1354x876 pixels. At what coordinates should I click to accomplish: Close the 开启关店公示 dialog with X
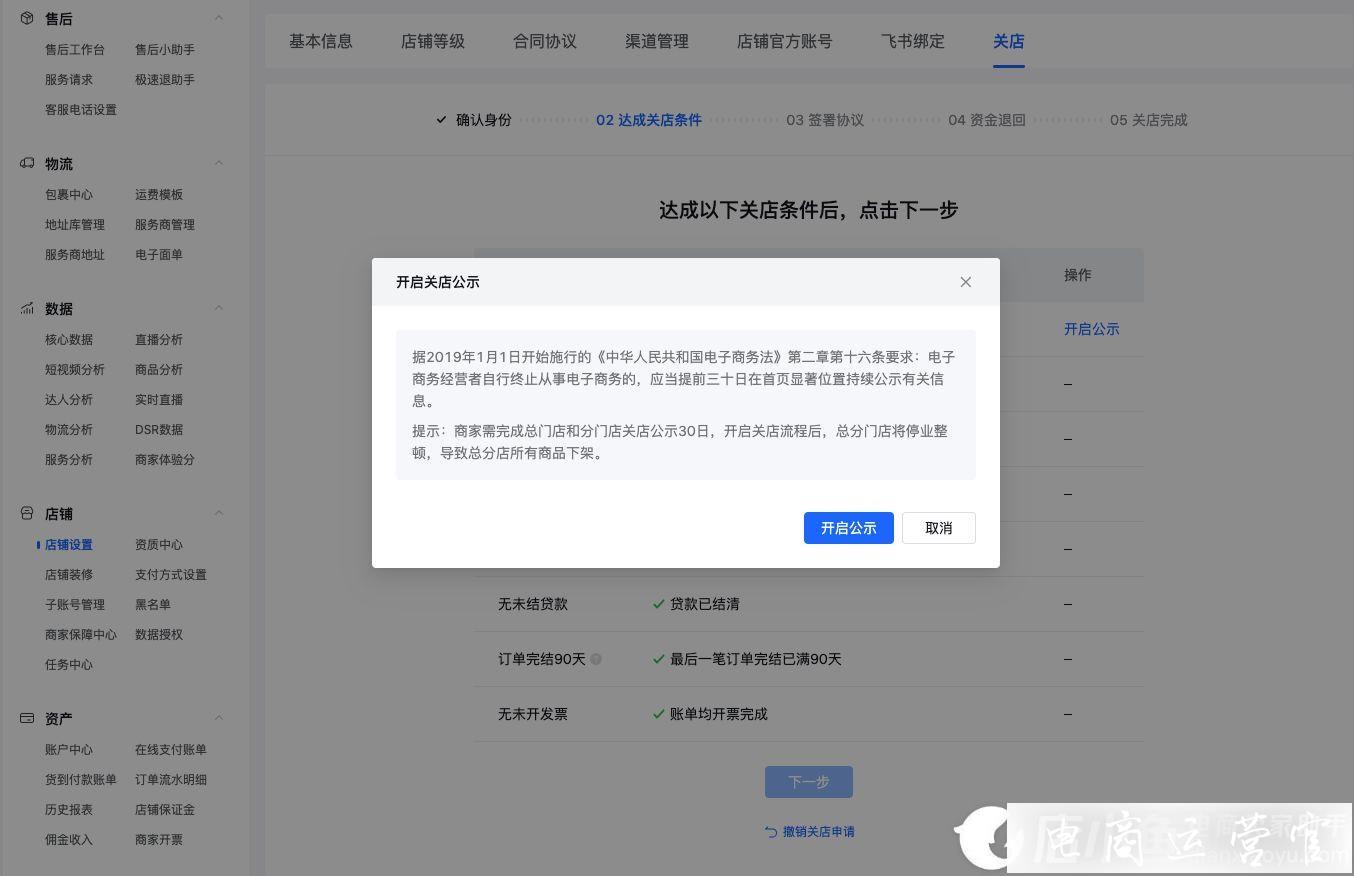click(x=966, y=282)
